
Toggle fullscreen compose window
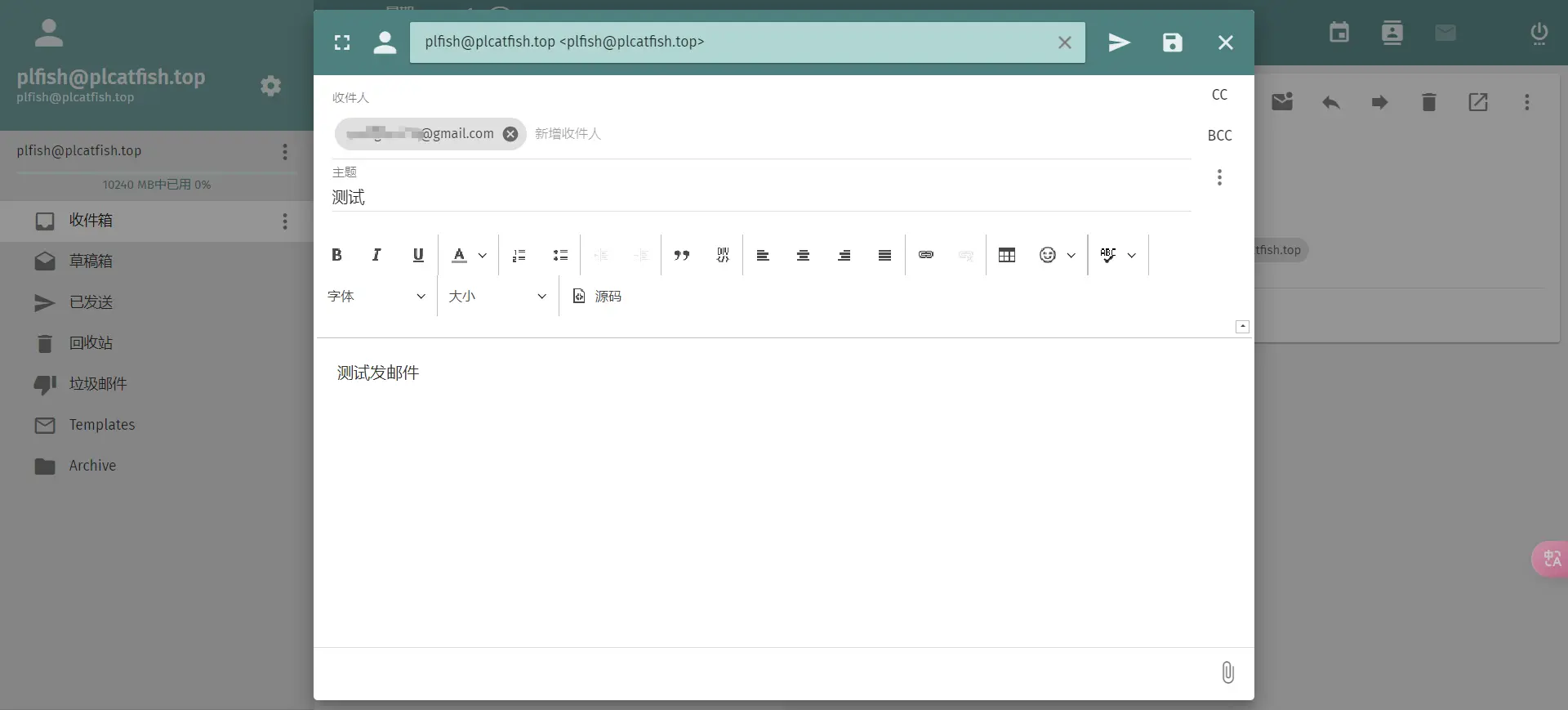(x=342, y=42)
